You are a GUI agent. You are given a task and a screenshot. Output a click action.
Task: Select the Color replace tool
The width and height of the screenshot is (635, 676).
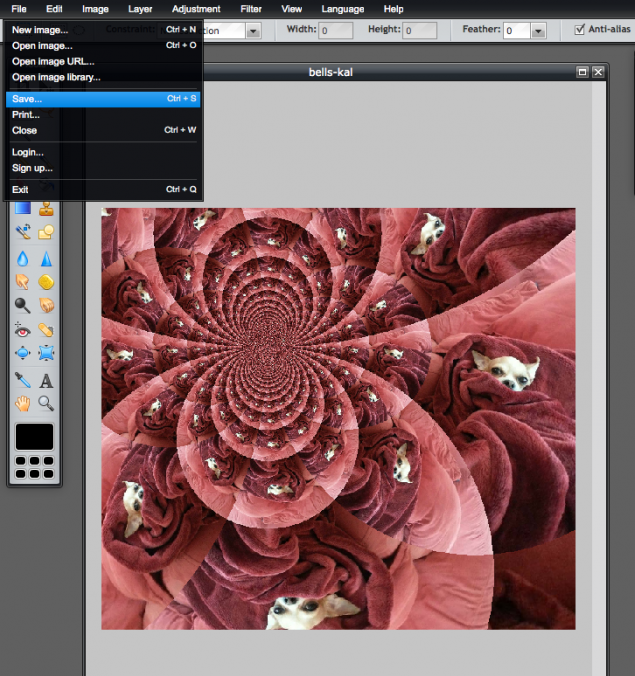point(23,232)
